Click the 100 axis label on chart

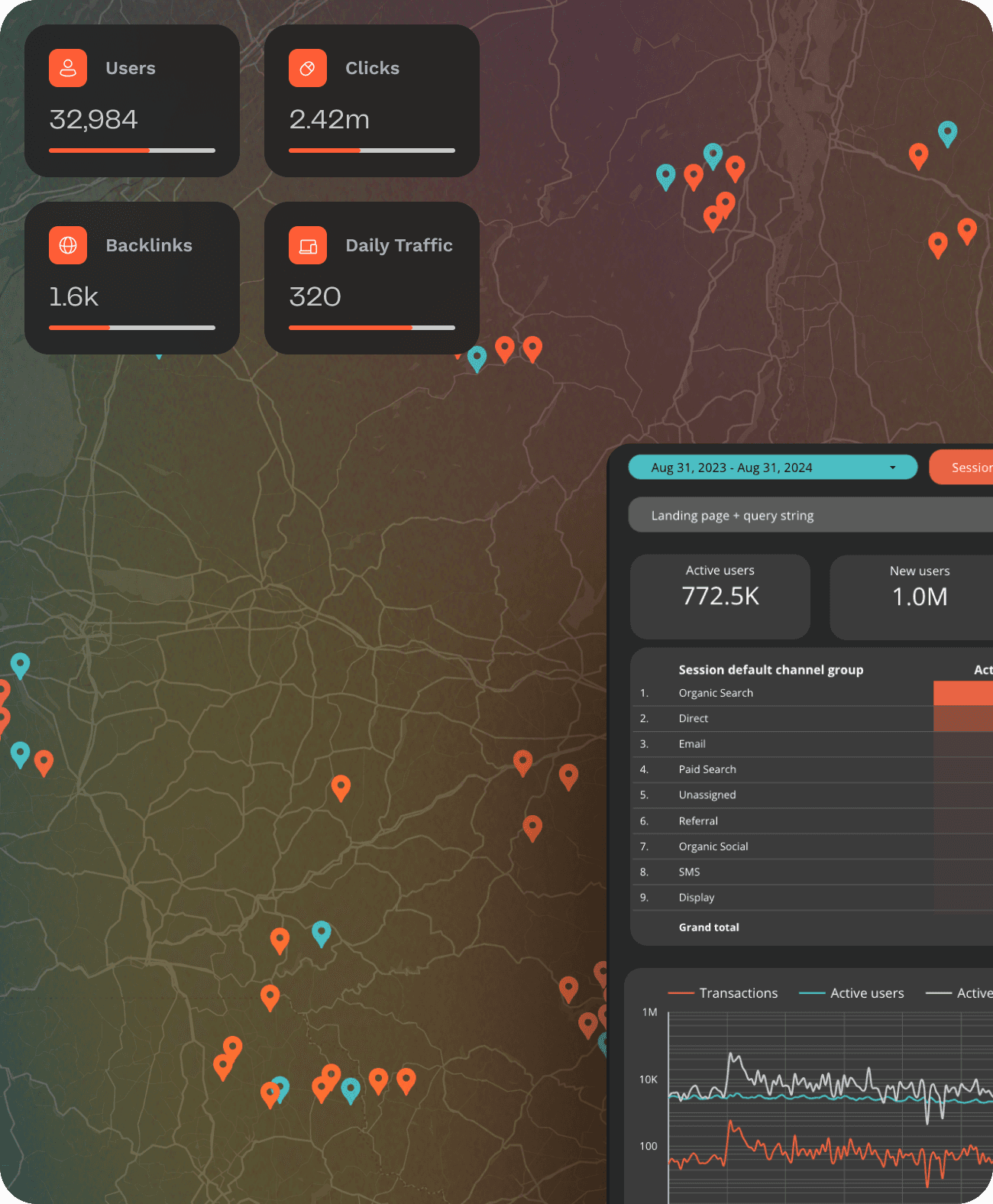[649, 1146]
